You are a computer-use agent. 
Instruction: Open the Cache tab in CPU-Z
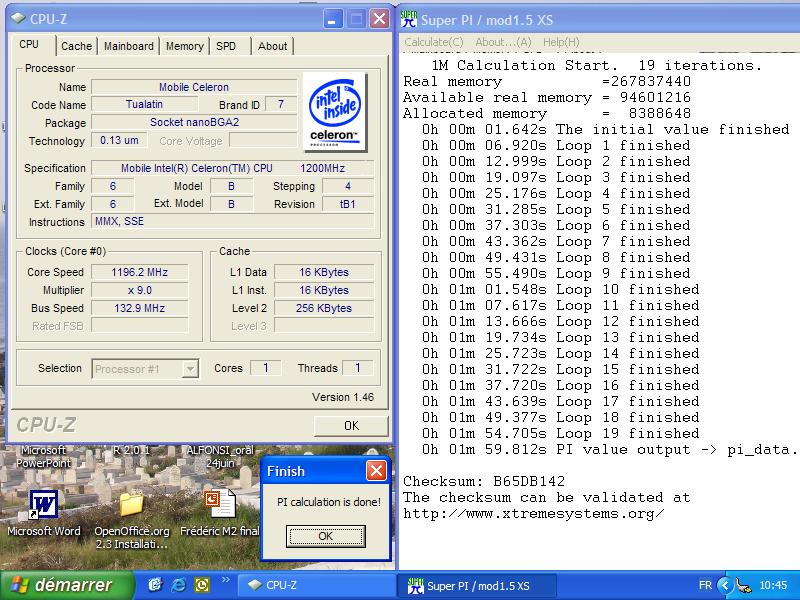pos(77,46)
